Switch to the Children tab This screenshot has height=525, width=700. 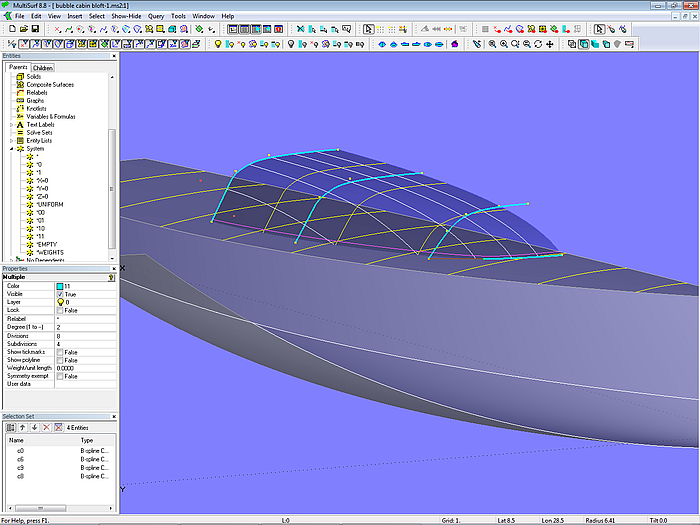[x=42, y=68]
